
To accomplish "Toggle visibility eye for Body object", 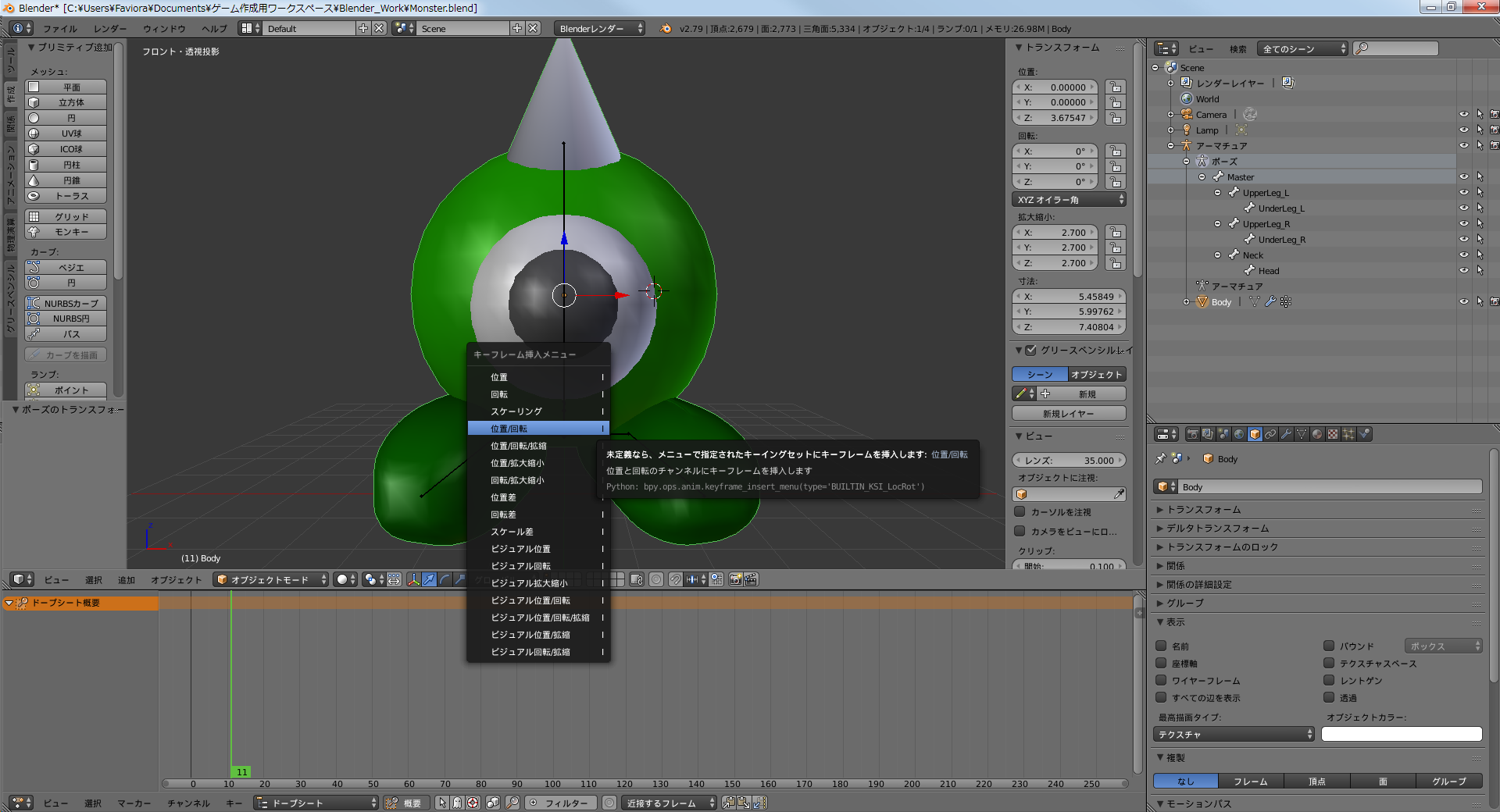I will [x=1464, y=301].
